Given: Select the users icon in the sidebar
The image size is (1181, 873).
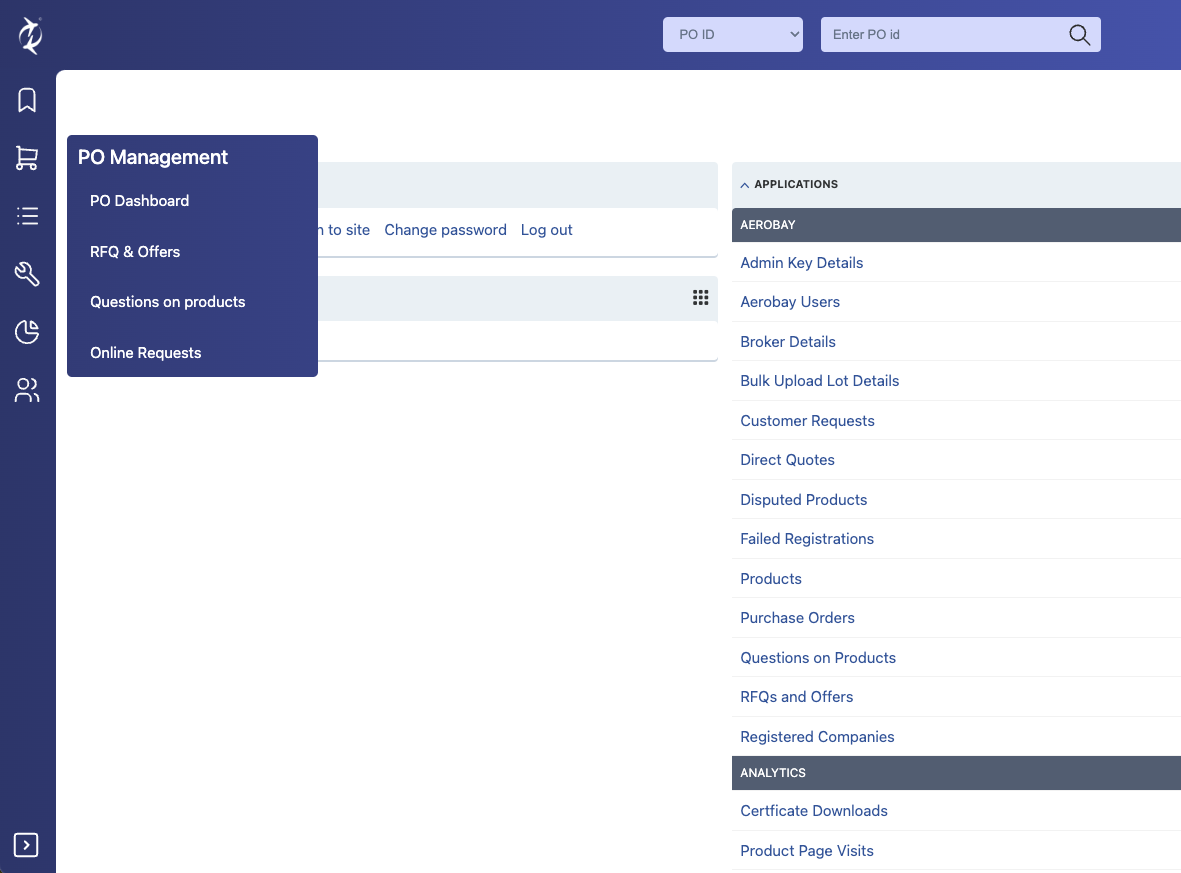Looking at the screenshot, I should (x=26, y=390).
